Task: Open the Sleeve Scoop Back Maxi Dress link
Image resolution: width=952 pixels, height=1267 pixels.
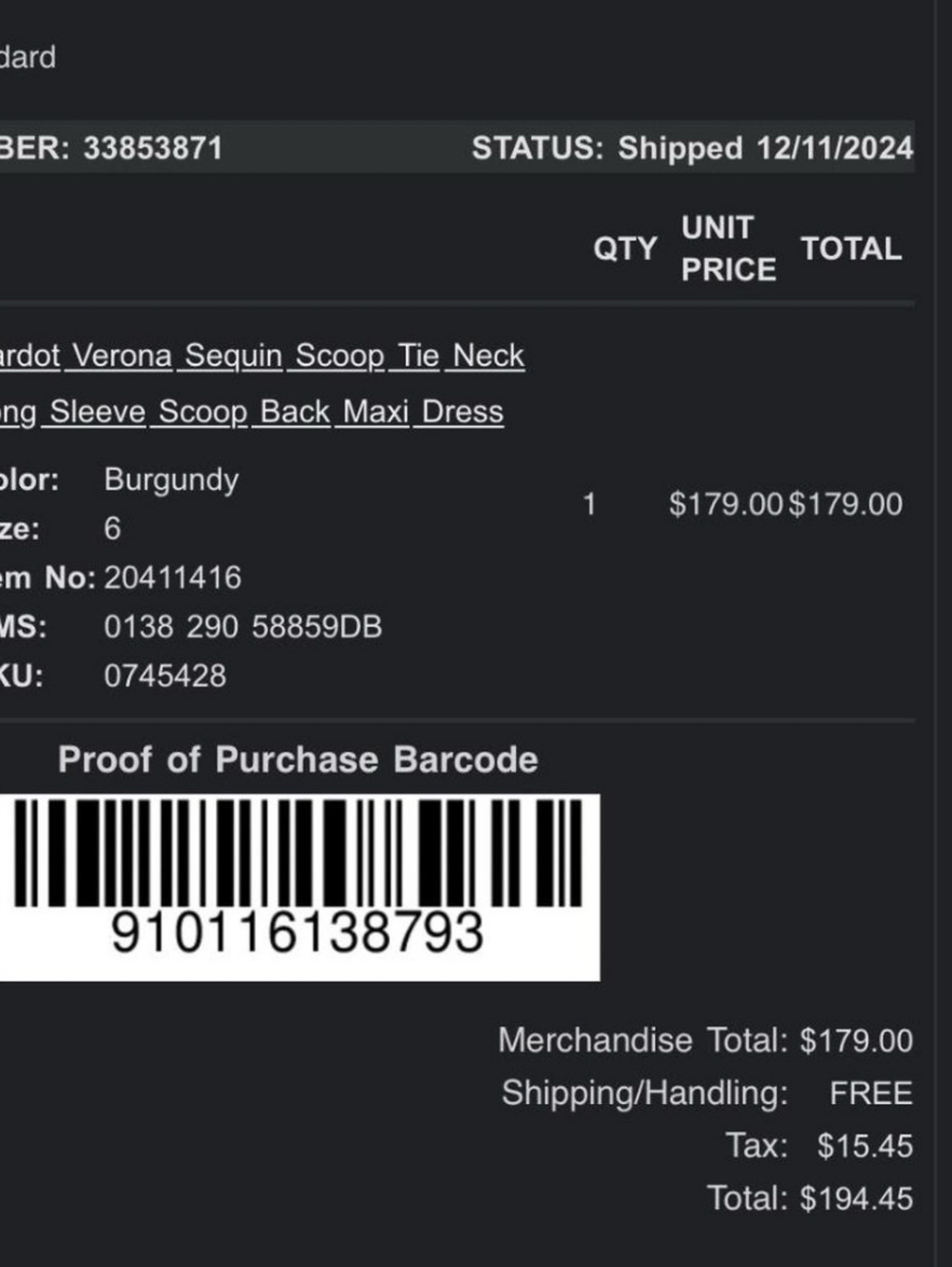Action: (x=252, y=412)
